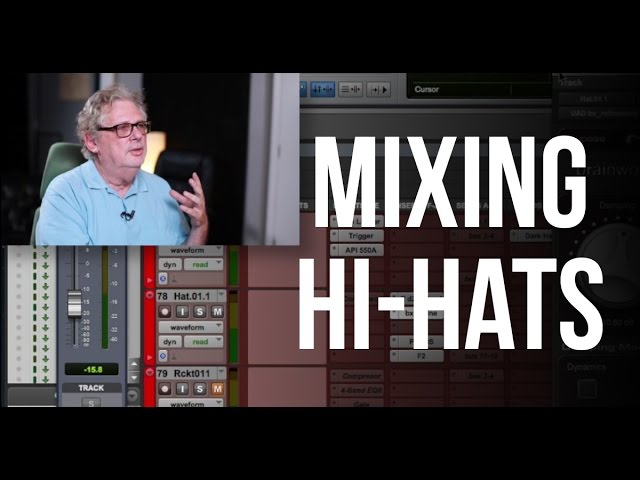Click the channel volume fader handle

pyautogui.click(x=74, y=304)
